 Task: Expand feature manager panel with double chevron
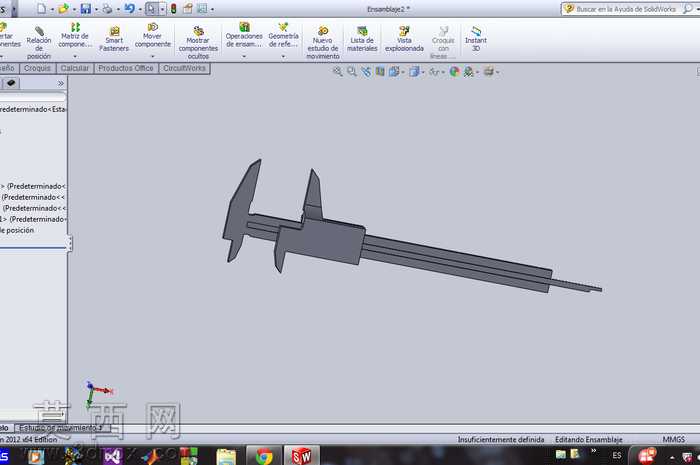point(61,83)
